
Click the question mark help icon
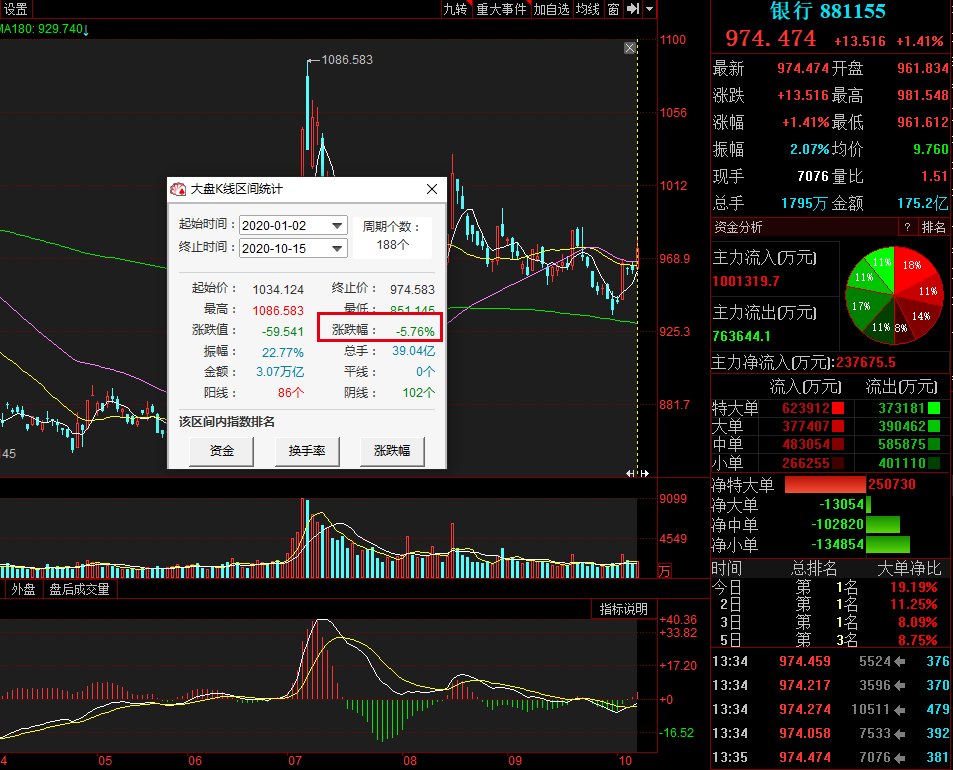click(907, 227)
